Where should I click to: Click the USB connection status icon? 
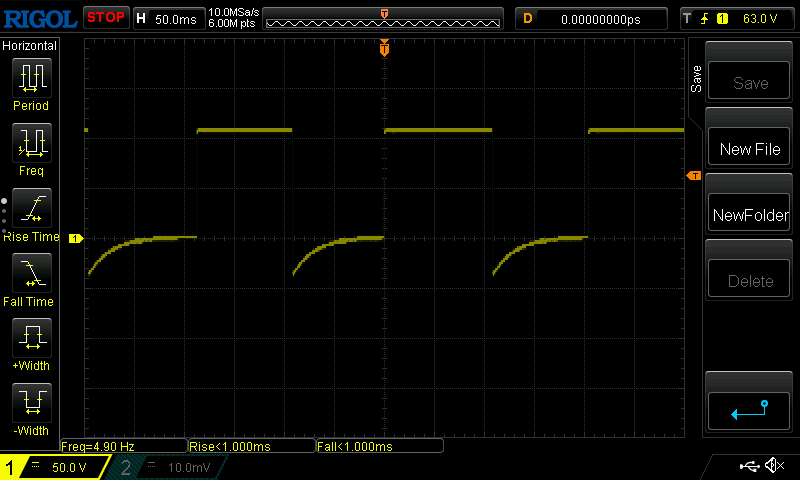click(749, 466)
